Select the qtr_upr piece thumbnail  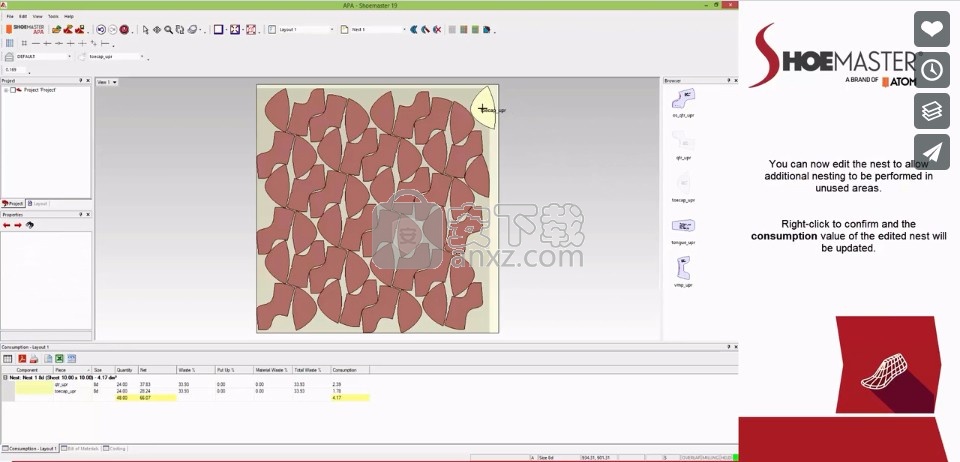pos(683,141)
